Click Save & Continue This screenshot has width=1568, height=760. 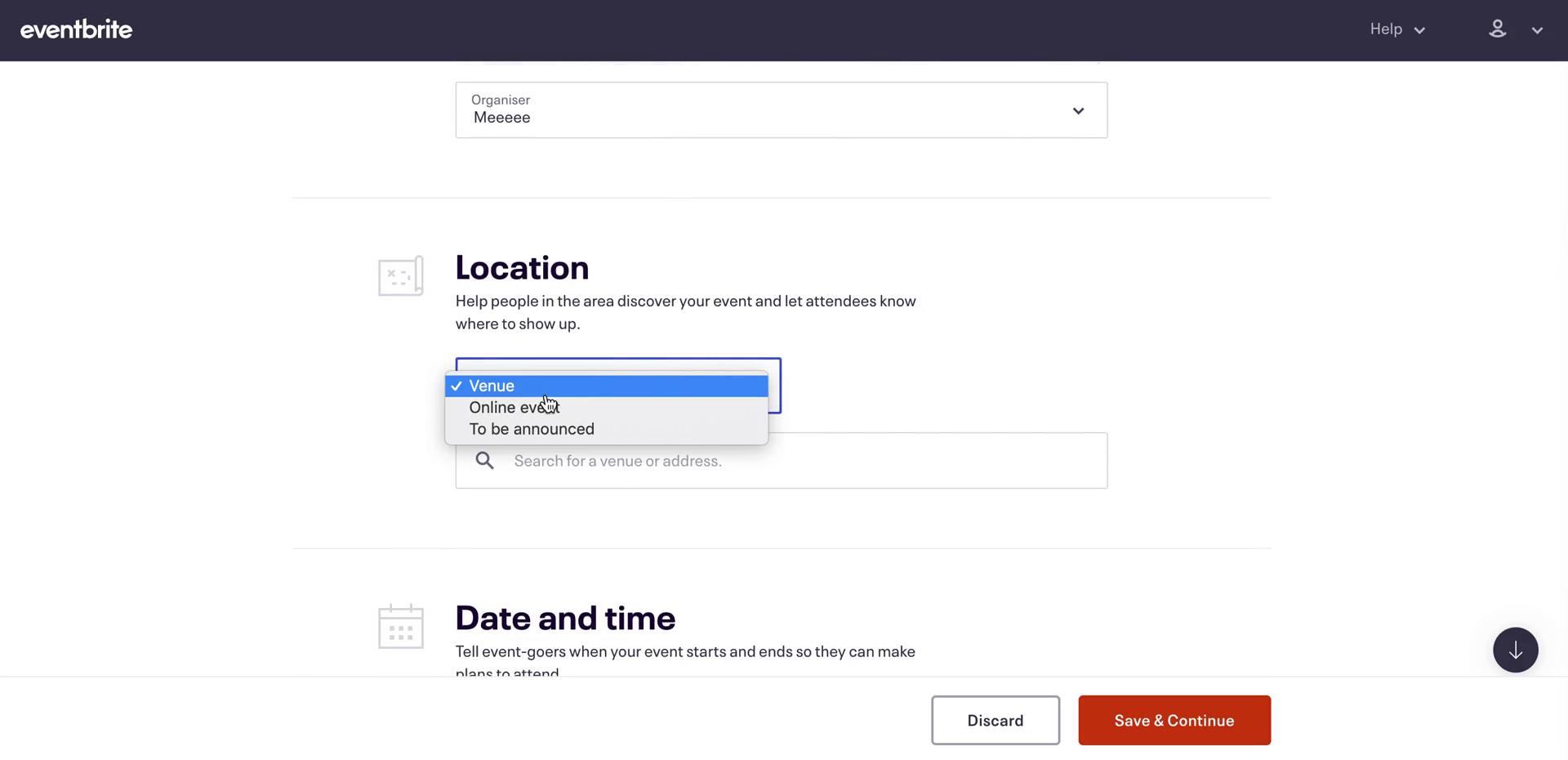tap(1174, 721)
